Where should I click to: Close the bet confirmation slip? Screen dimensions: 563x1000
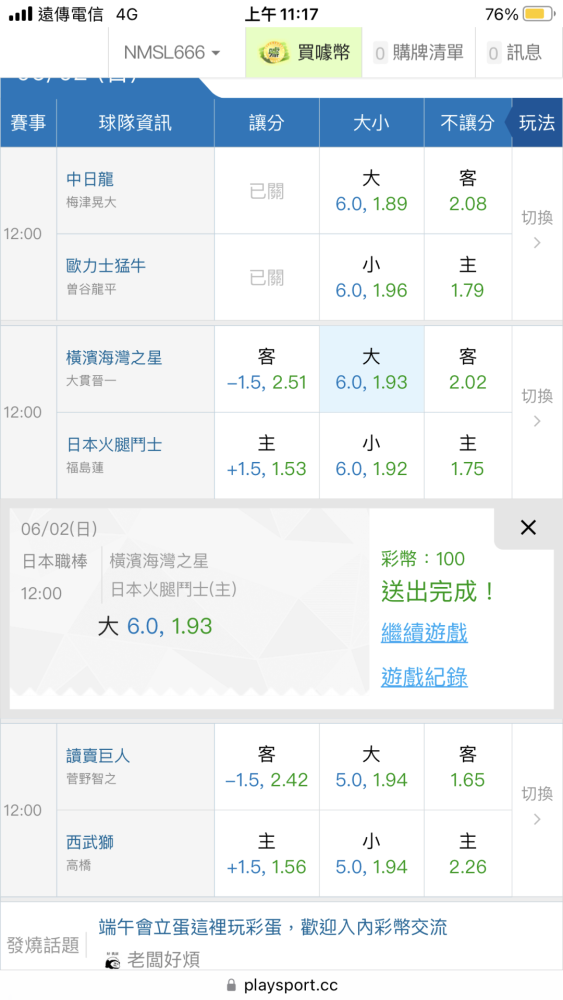pos(528,527)
